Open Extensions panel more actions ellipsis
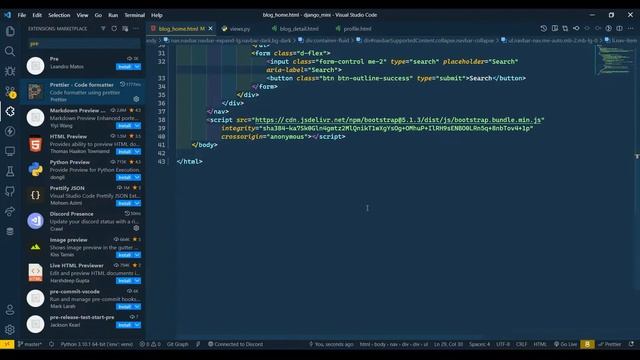 (x=136, y=29)
